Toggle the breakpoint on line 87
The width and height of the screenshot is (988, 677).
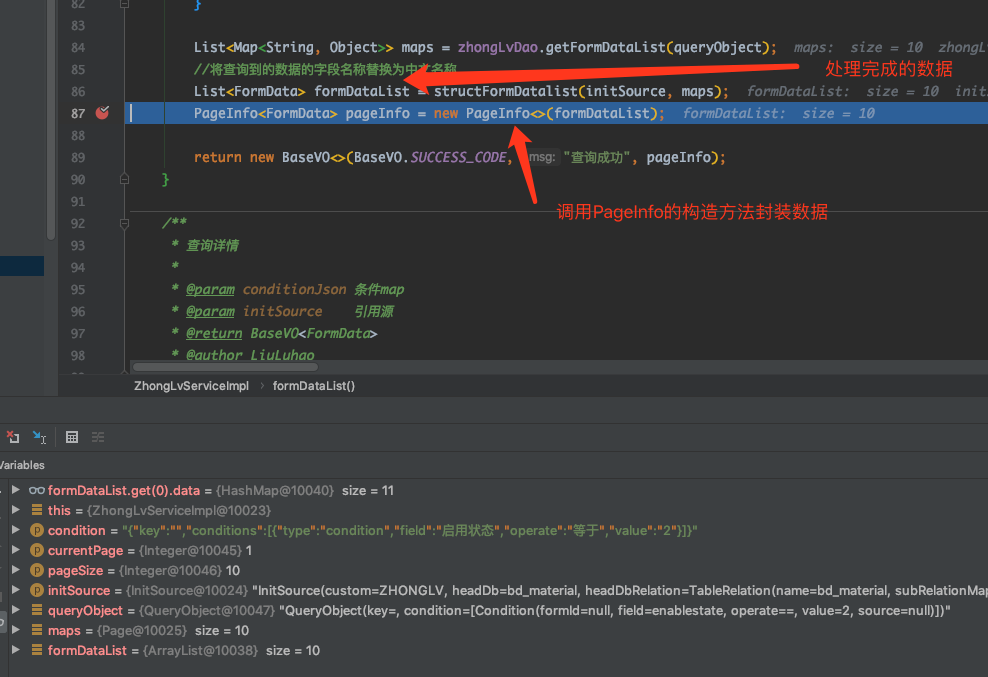[102, 113]
